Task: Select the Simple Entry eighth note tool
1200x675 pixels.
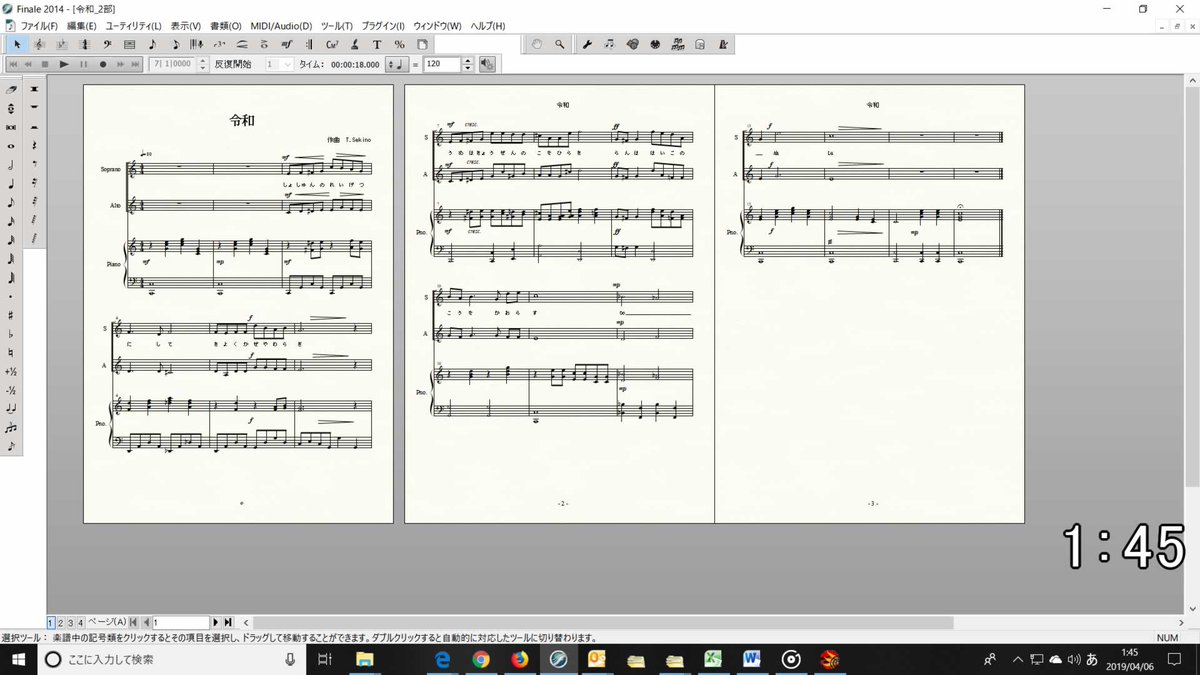Action: coord(152,44)
